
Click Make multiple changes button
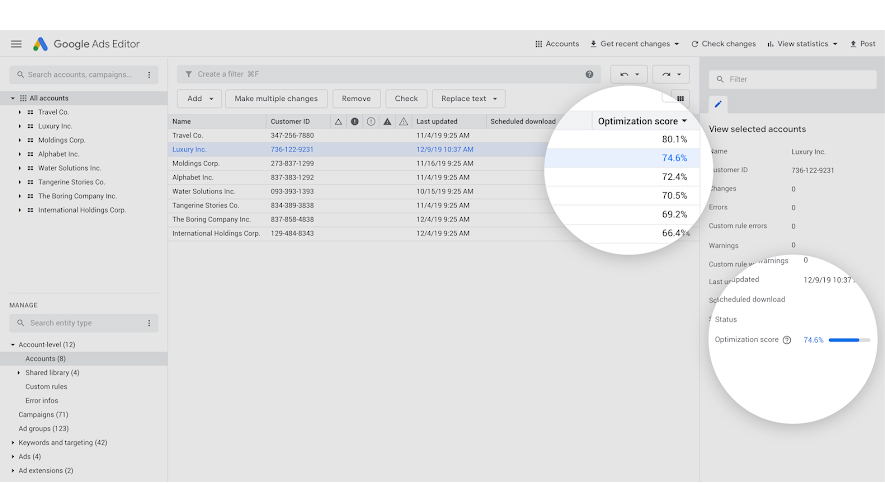[x=276, y=99]
